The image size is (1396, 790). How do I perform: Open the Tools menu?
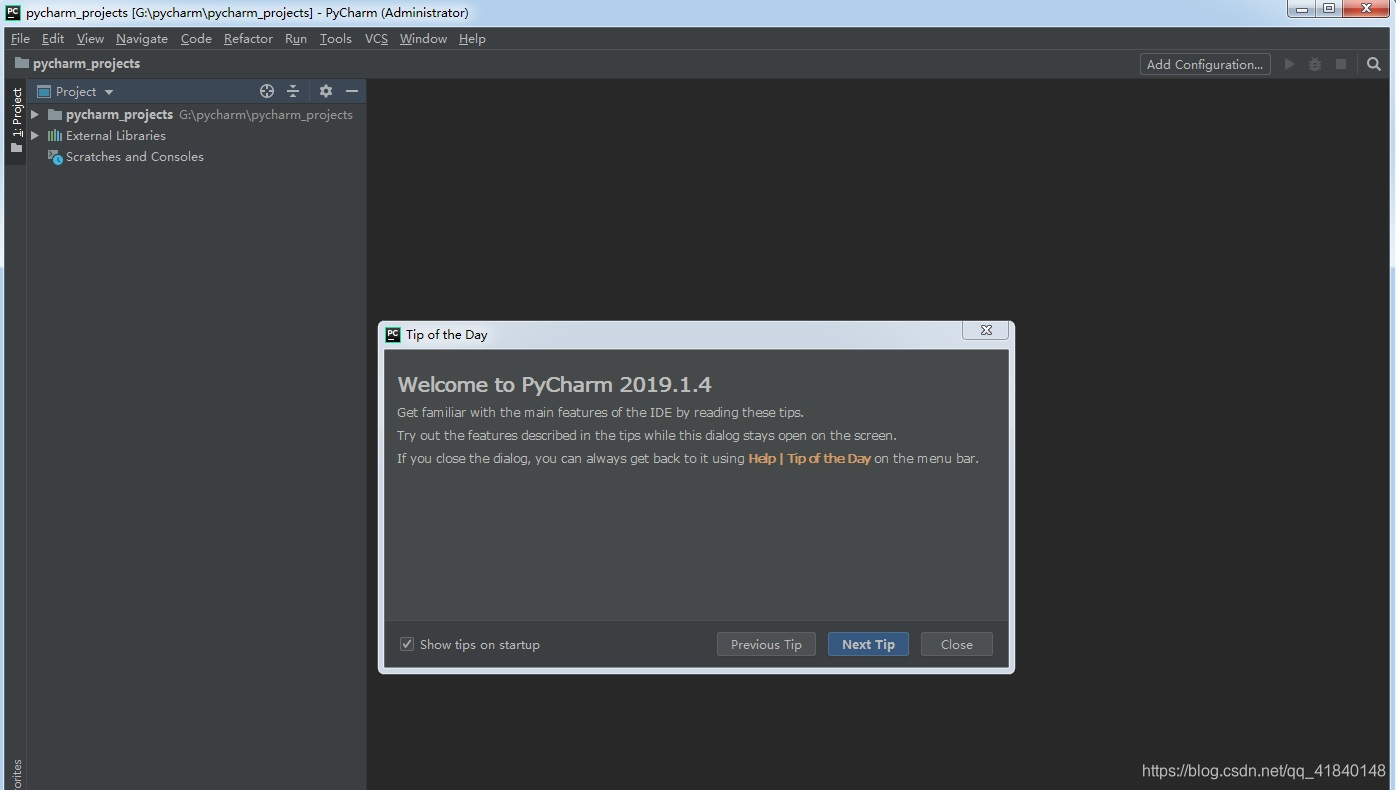point(336,39)
